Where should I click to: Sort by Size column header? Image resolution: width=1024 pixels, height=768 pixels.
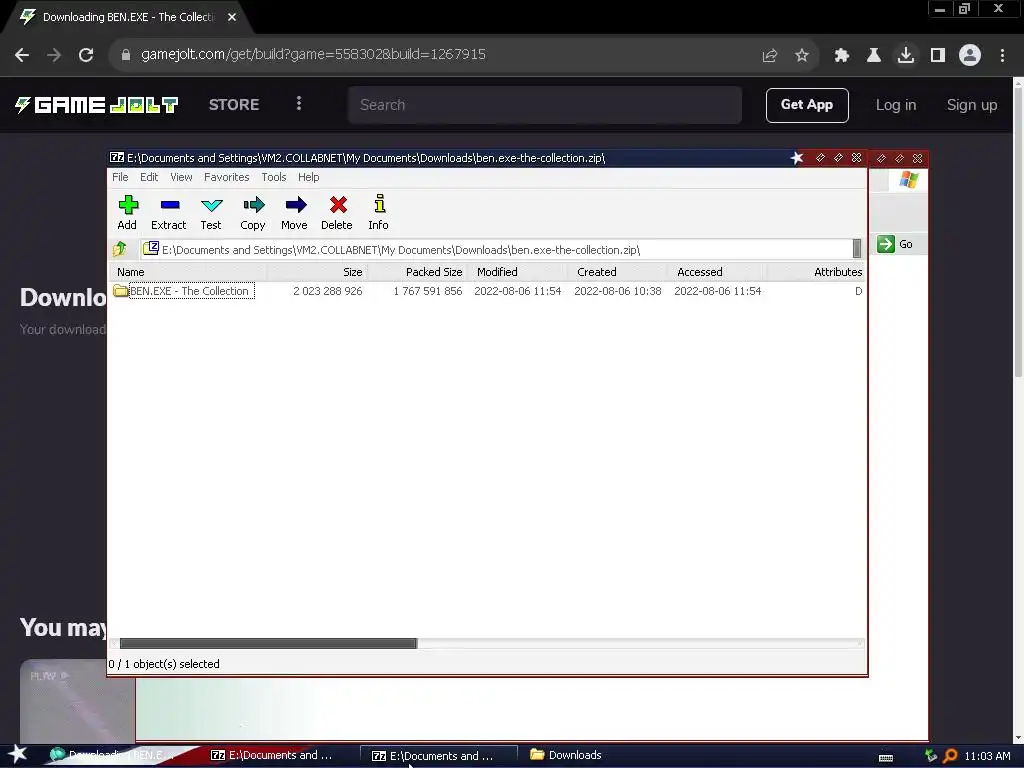[317, 272]
